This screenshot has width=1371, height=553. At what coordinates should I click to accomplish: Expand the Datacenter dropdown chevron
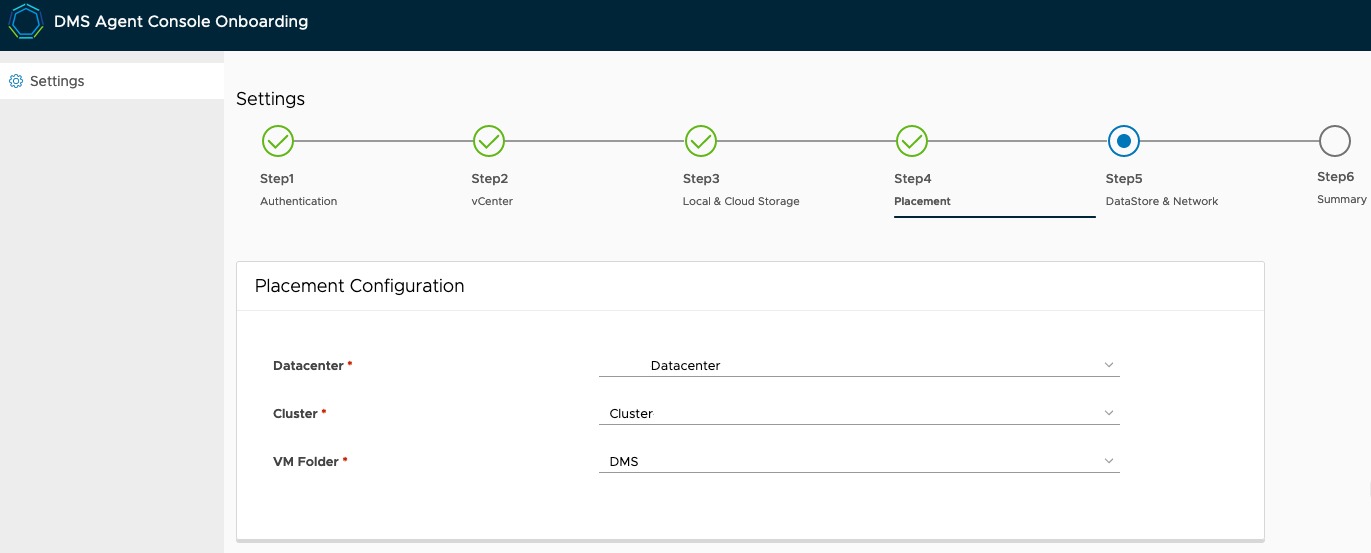point(1109,365)
